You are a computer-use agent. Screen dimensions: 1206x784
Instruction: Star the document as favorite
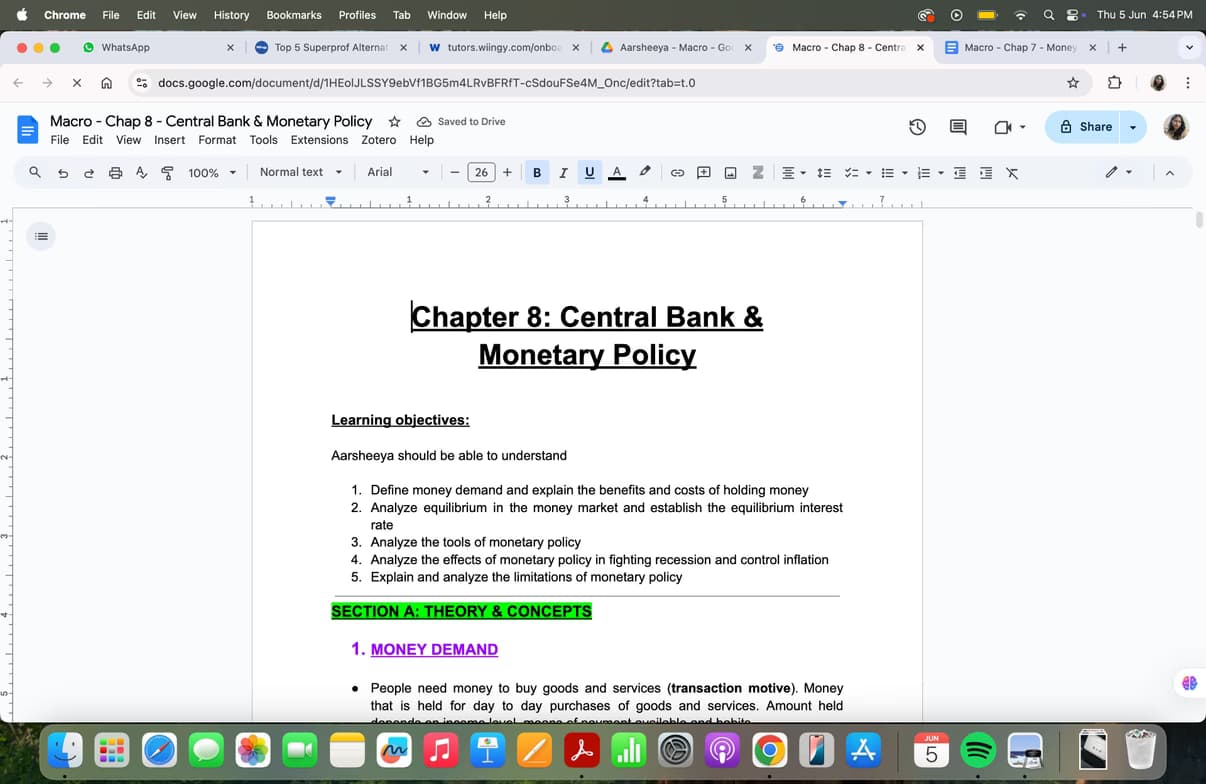tap(393, 120)
